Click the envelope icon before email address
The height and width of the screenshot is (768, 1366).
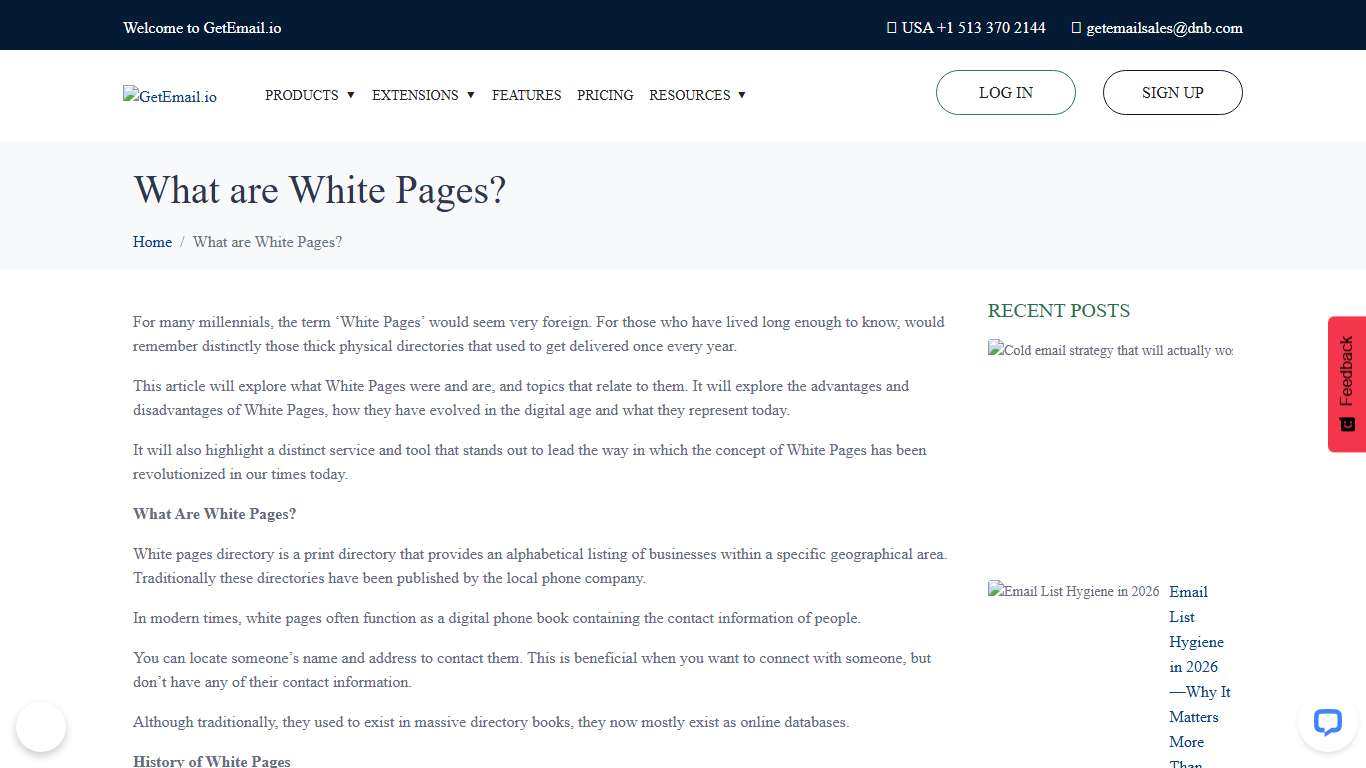pyautogui.click(x=1075, y=27)
